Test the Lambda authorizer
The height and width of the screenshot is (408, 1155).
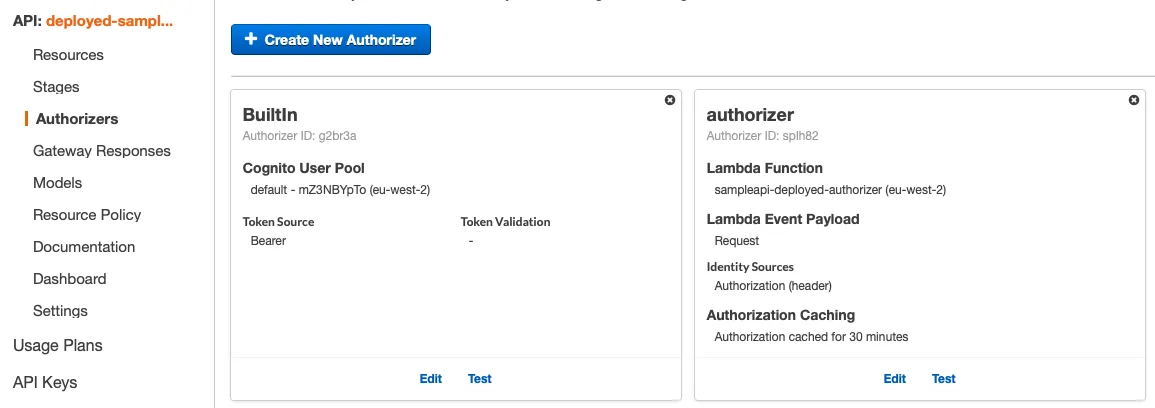click(x=944, y=379)
